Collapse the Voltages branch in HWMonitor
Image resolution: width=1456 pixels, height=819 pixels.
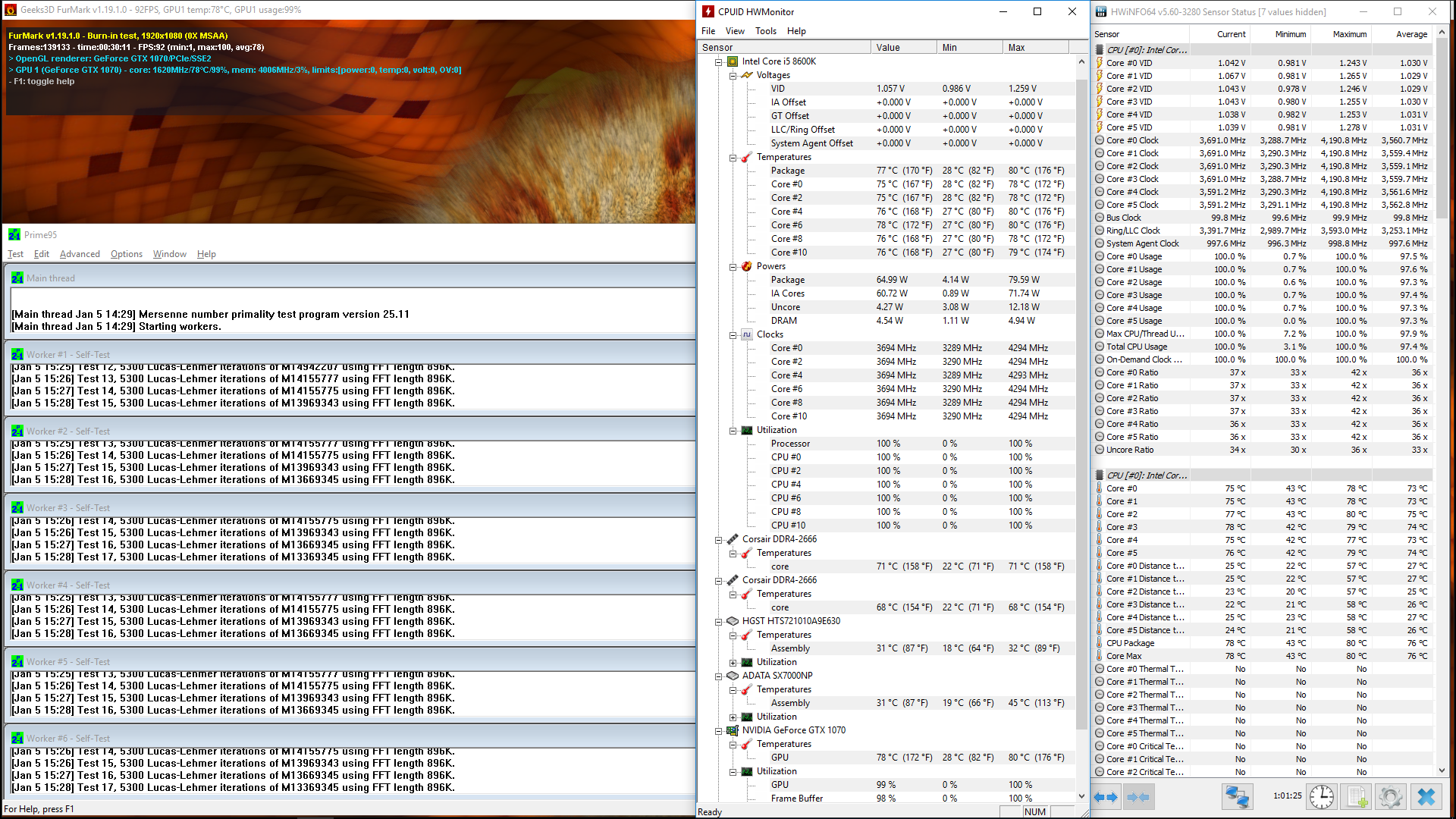point(733,75)
